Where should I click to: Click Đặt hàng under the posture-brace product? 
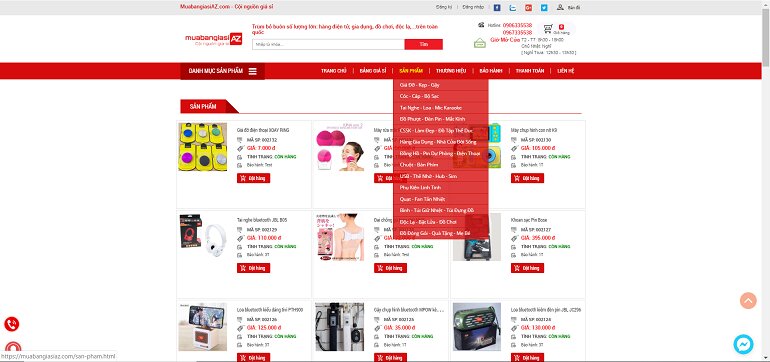(390, 268)
